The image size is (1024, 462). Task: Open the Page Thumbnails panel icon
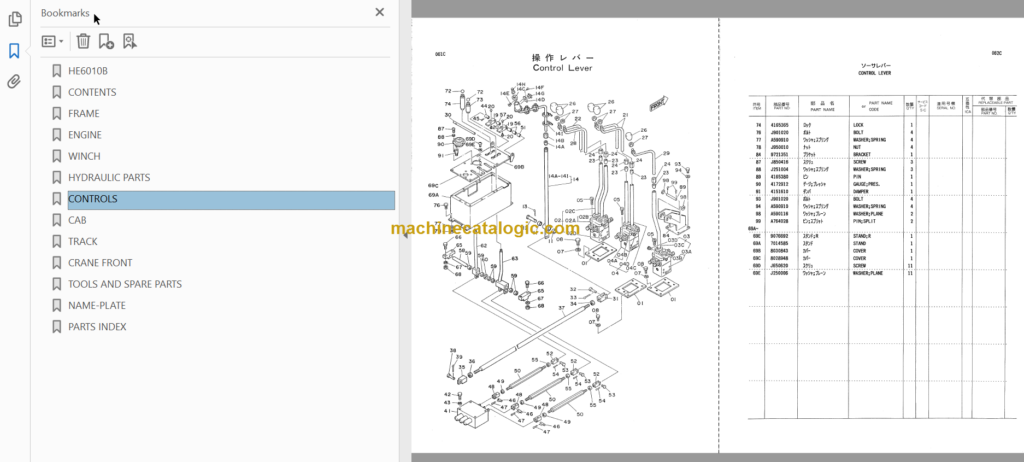point(14,20)
